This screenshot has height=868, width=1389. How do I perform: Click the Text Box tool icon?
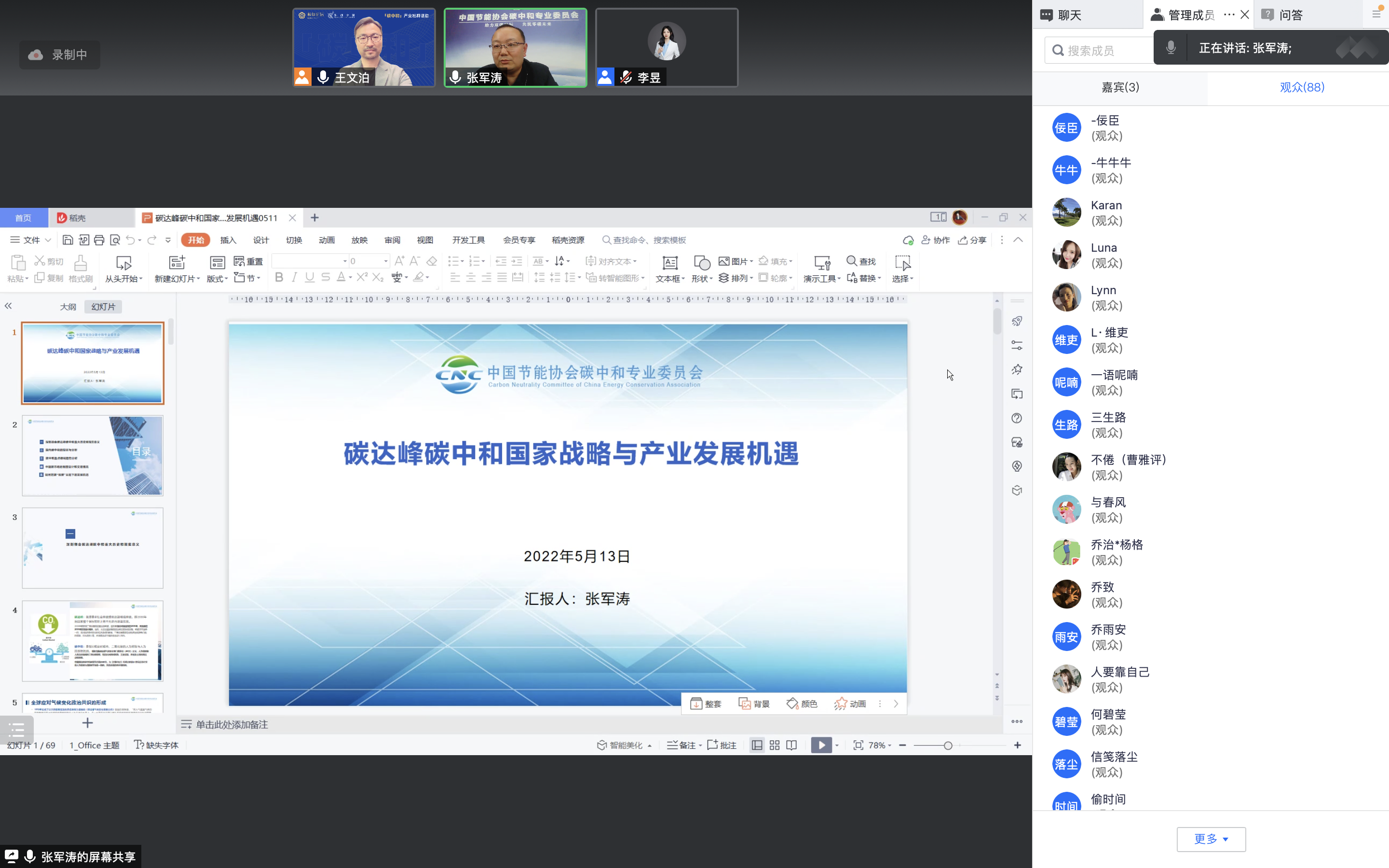coord(669,263)
